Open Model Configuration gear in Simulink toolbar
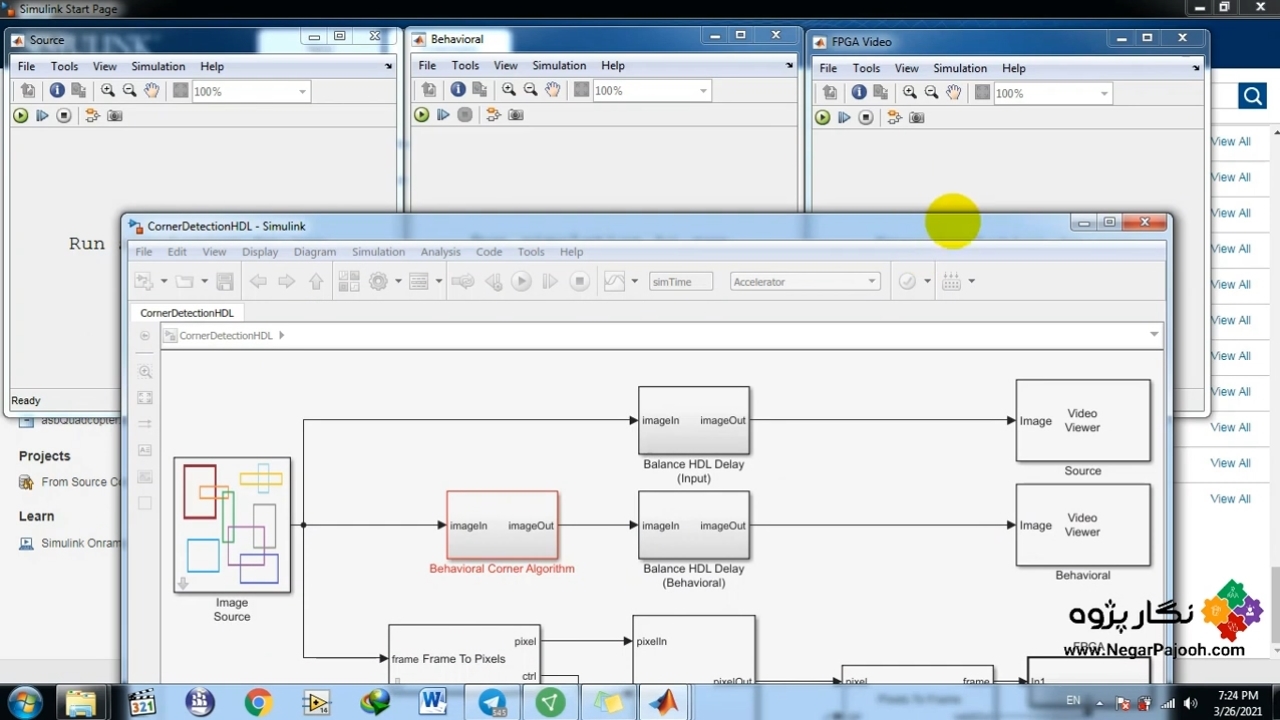This screenshot has width=1280, height=720. [x=378, y=282]
